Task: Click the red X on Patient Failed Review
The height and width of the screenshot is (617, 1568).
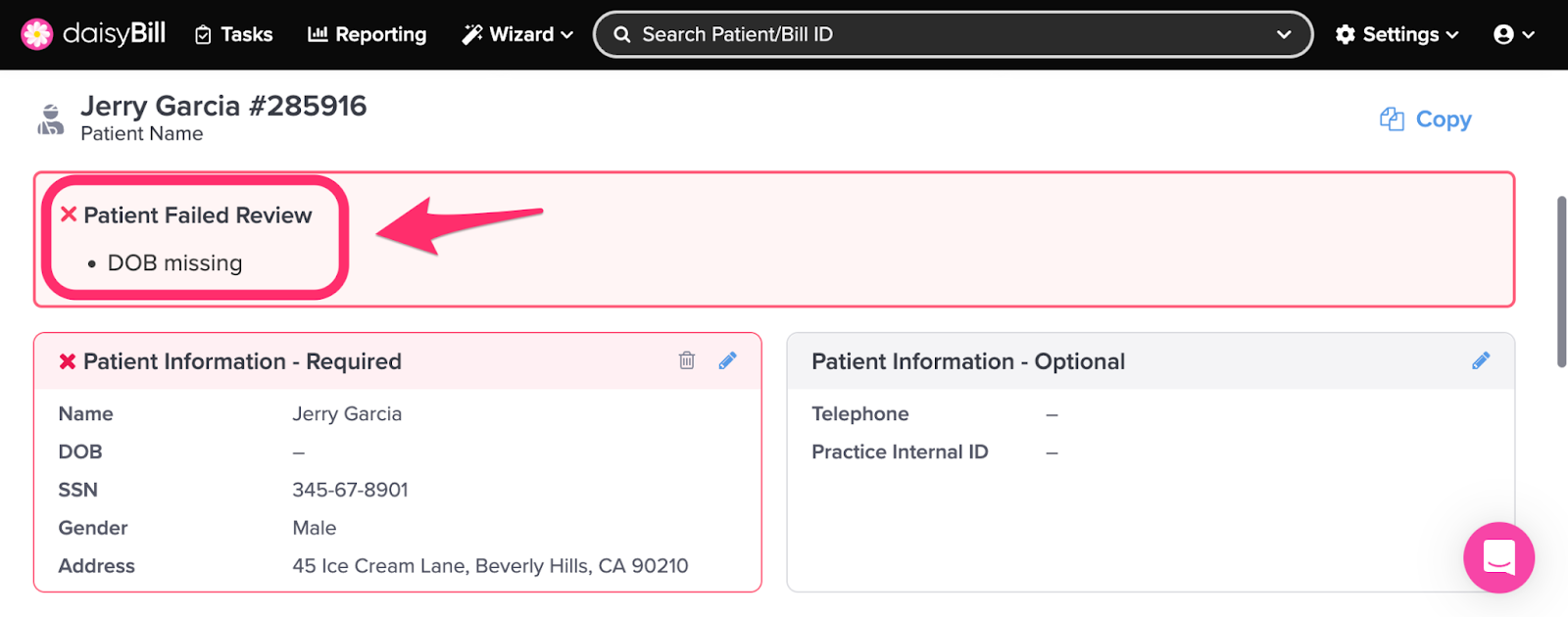Action: pos(69,214)
